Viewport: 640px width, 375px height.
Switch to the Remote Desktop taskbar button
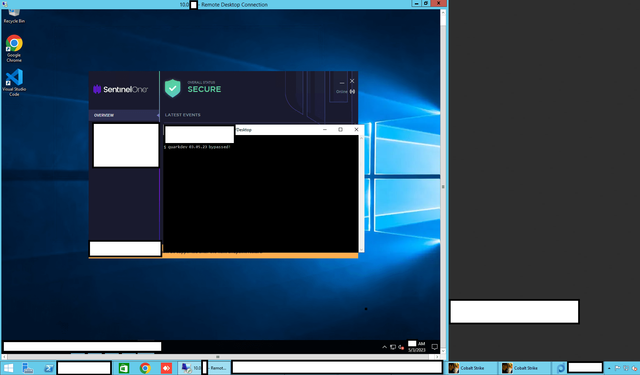[204, 368]
